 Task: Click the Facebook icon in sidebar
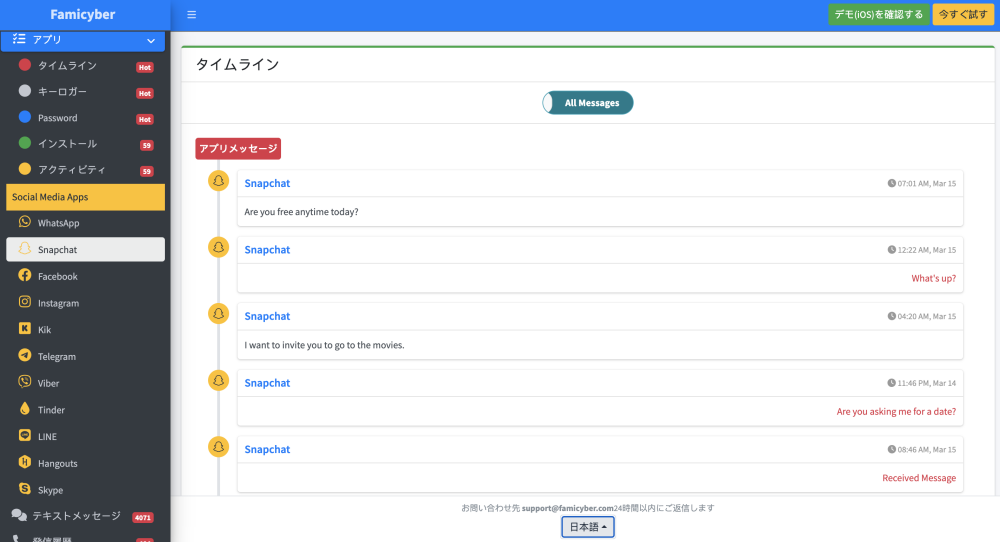tap(25, 275)
